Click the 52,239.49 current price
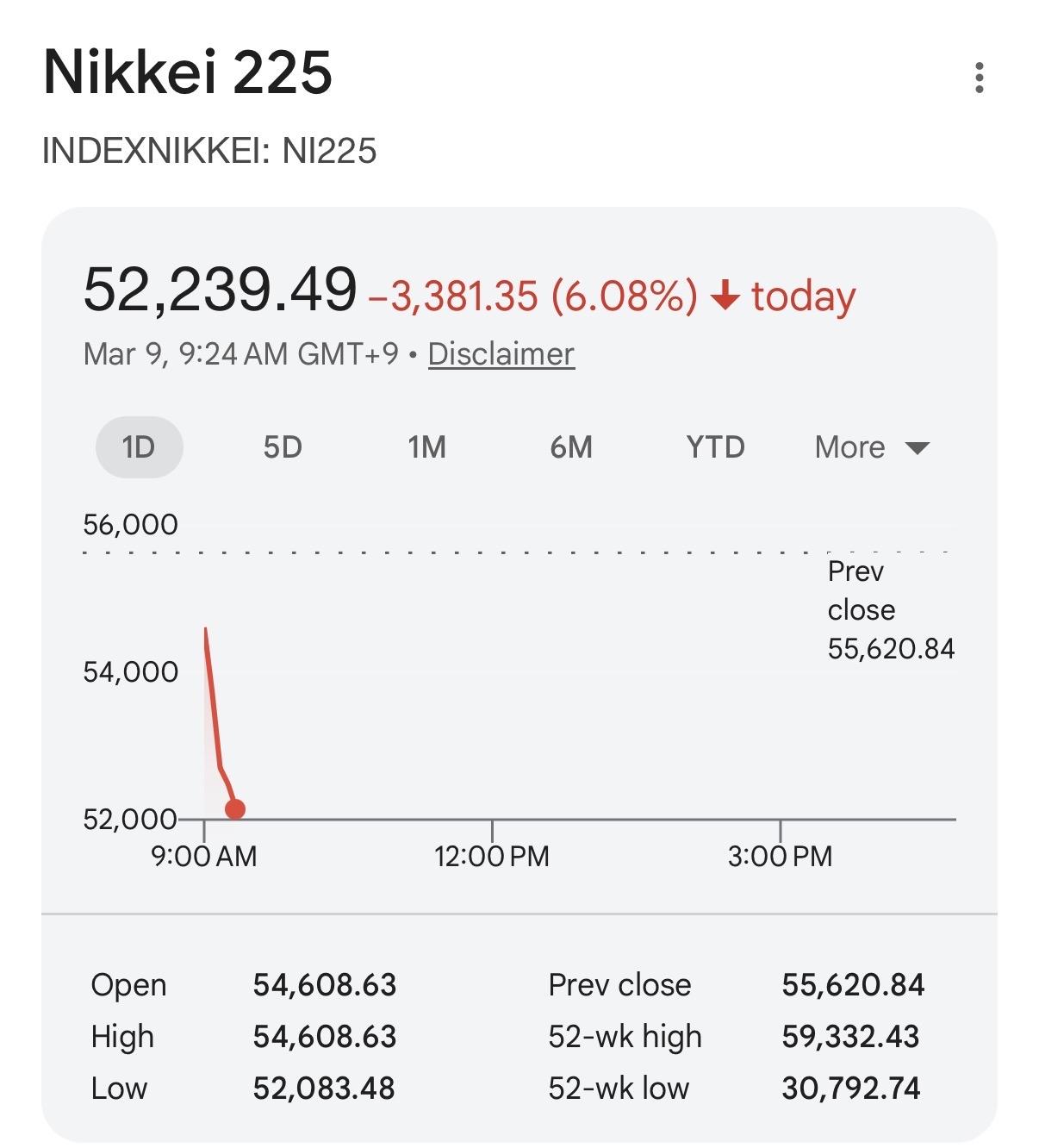1039x1148 pixels. click(220, 290)
